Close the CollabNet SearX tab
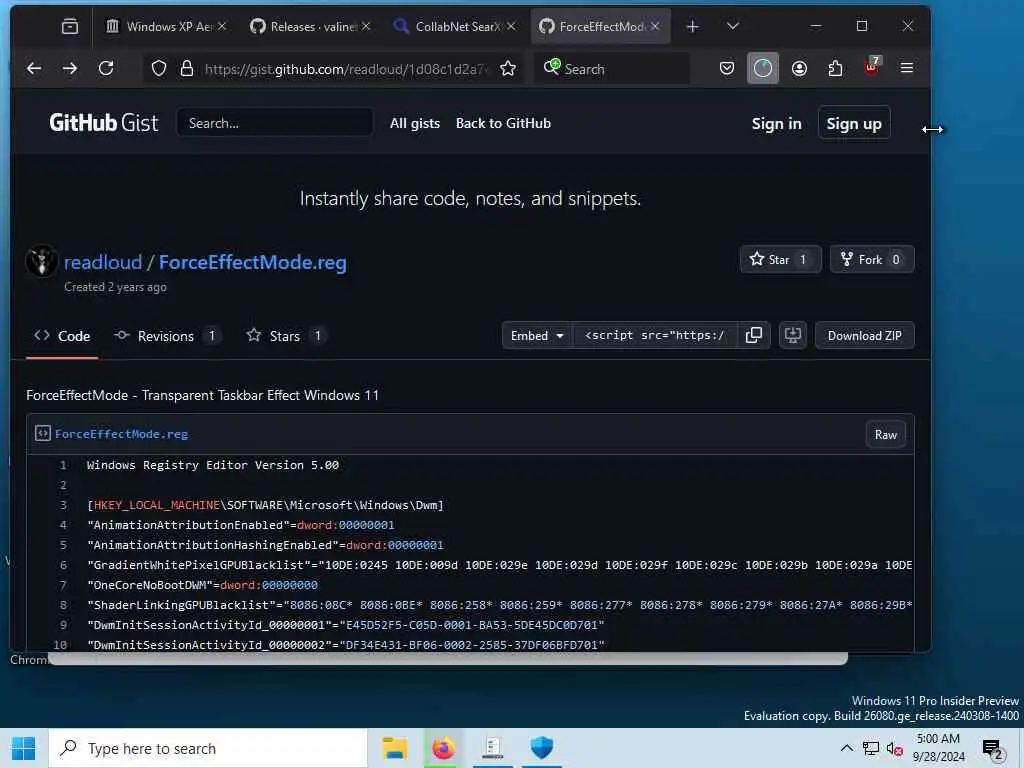Viewport: 1024px width, 768px height. click(511, 26)
